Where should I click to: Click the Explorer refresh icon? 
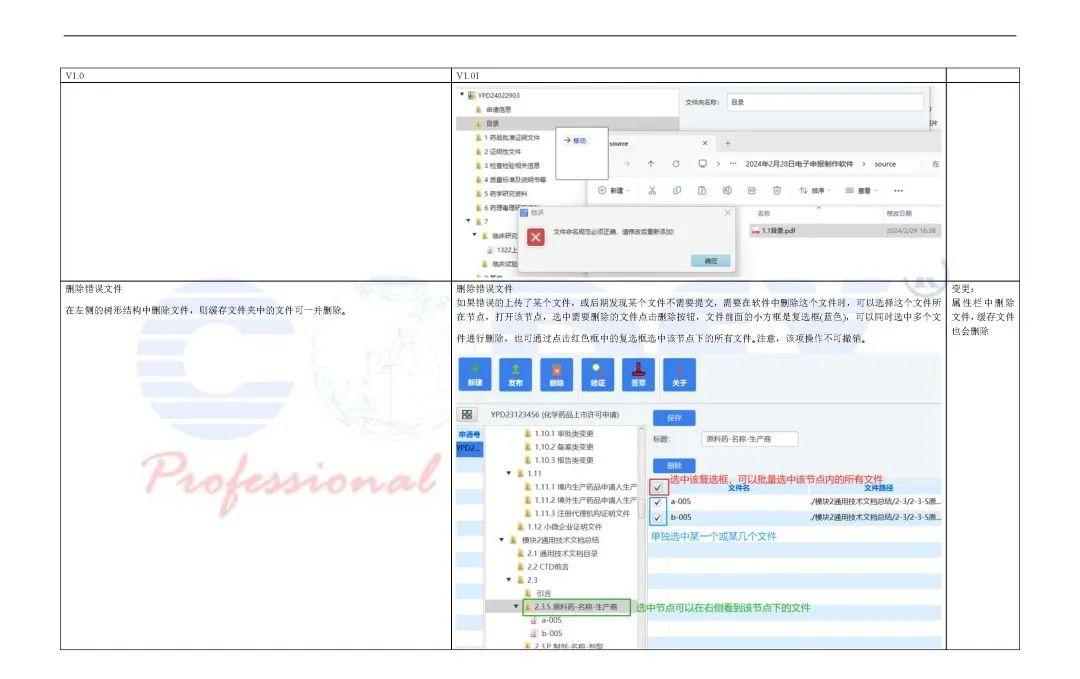point(676,164)
